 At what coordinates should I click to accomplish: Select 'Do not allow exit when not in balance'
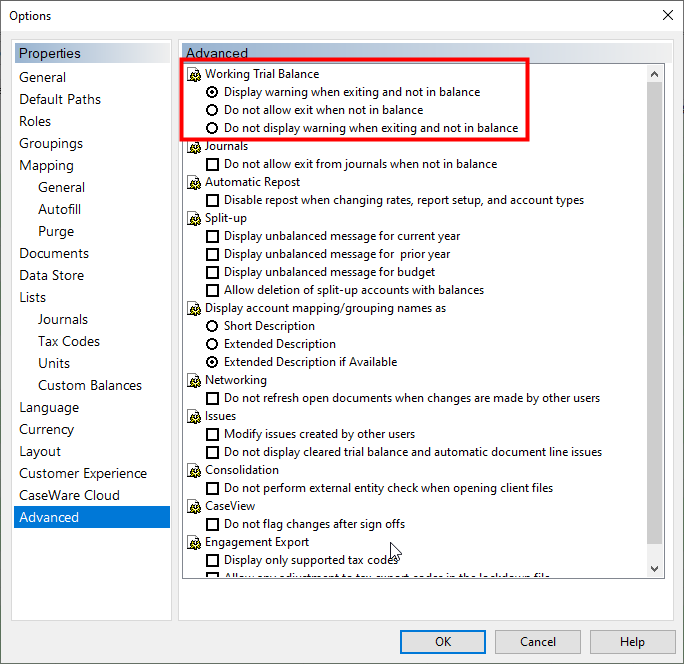click(x=212, y=110)
